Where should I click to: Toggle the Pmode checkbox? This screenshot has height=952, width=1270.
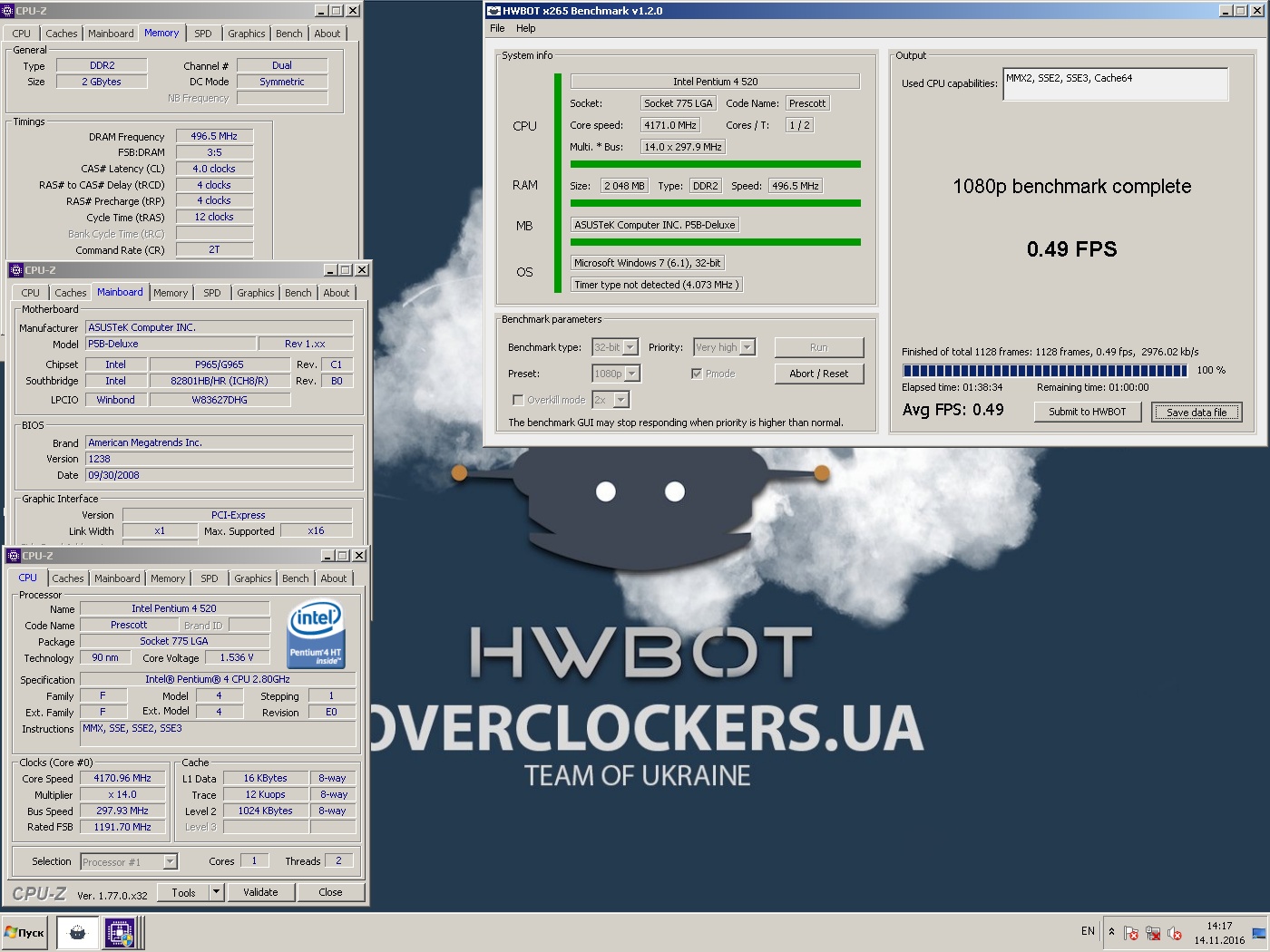pos(696,374)
